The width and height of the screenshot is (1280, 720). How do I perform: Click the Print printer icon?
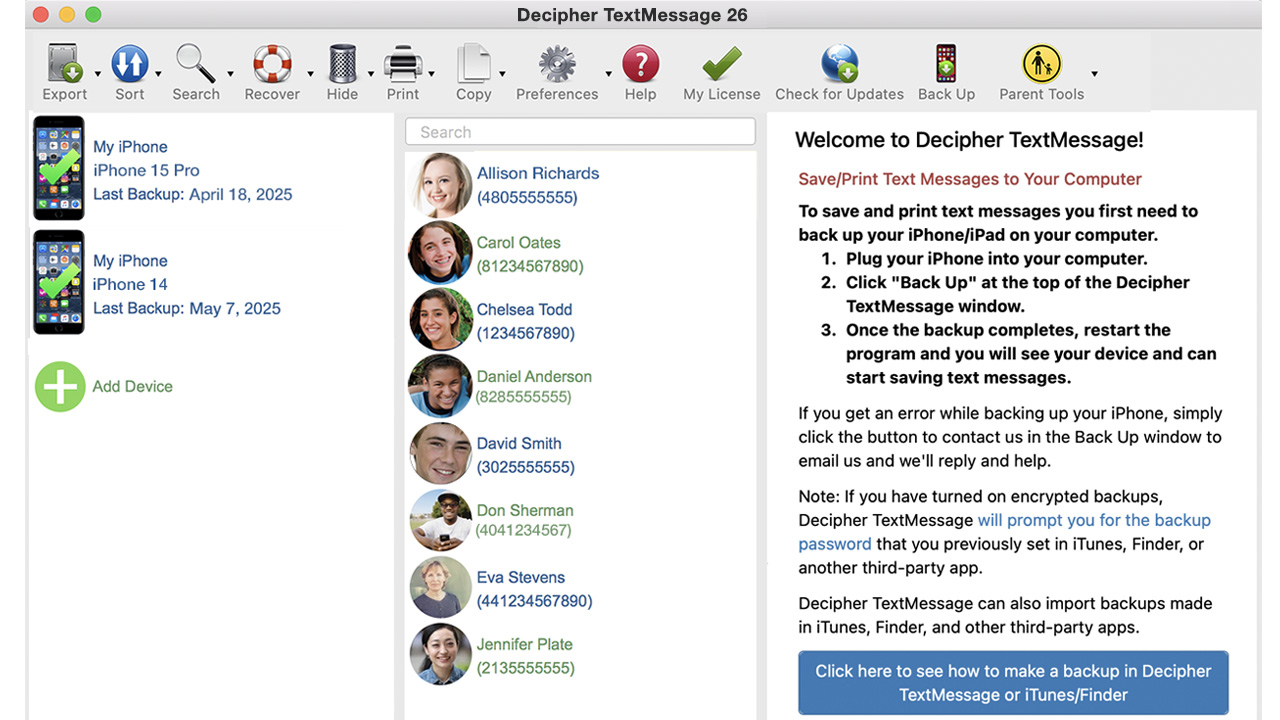pos(403,66)
